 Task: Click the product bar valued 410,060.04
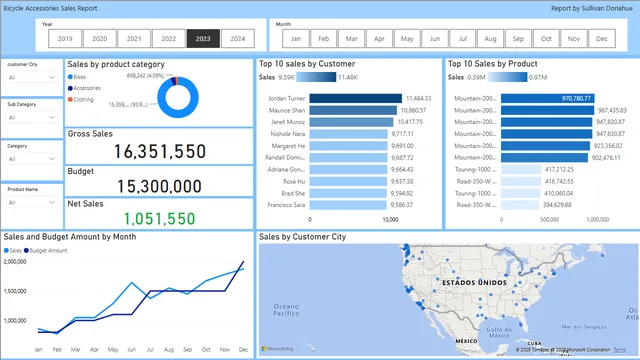[x=521, y=193]
